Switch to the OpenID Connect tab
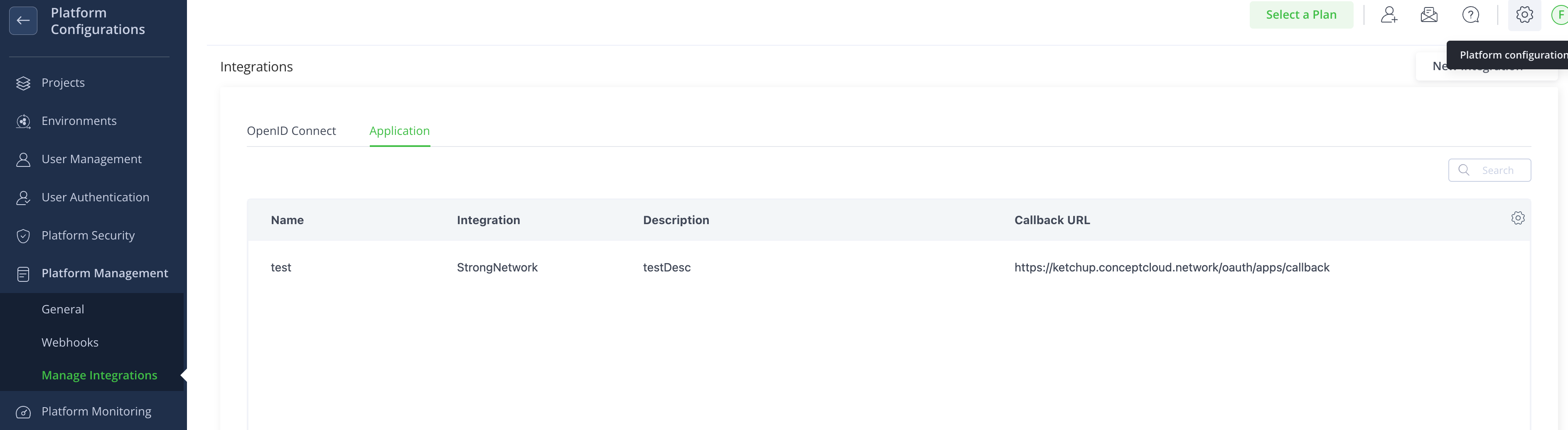The width and height of the screenshot is (1568, 430). [x=292, y=130]
